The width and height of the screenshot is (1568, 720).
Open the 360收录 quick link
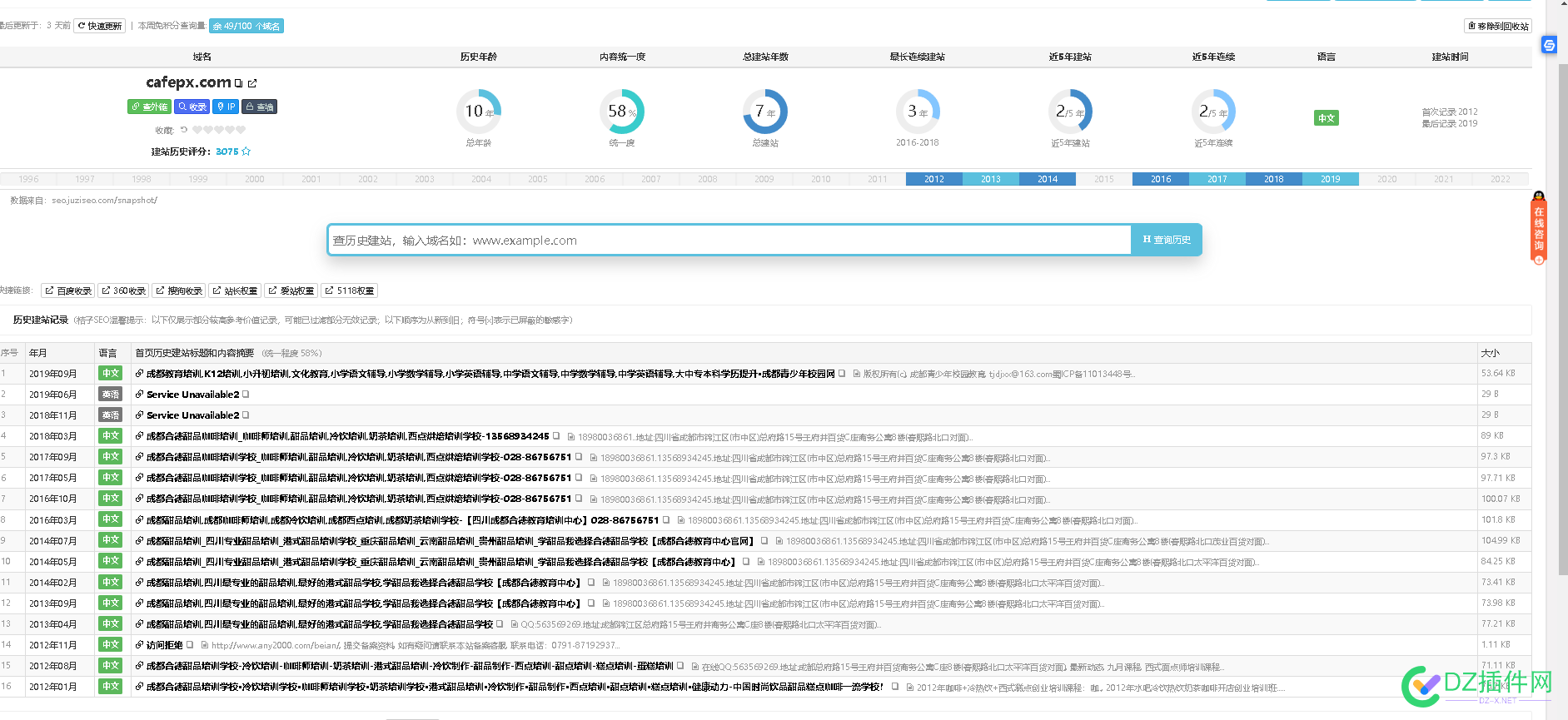click(123, 290)
